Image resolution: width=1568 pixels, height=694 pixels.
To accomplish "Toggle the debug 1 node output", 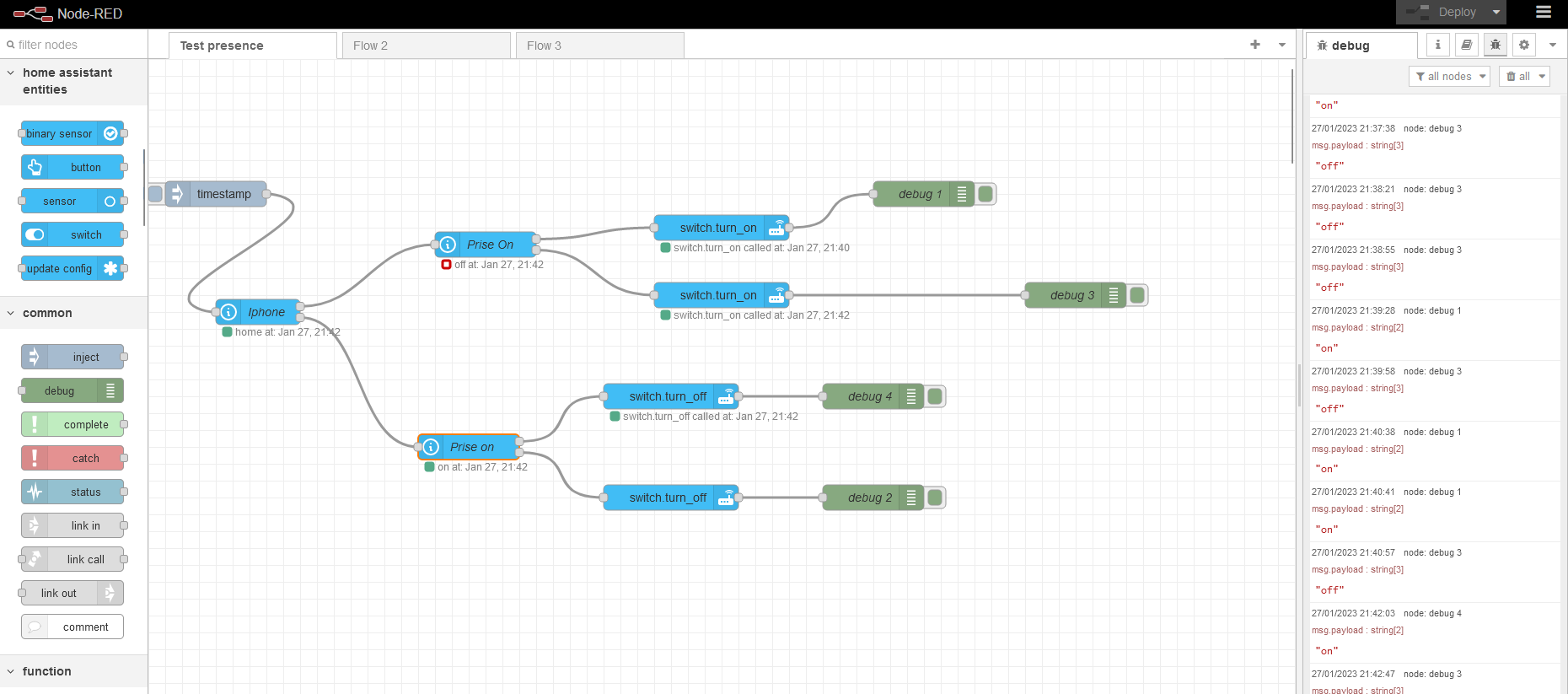I will click(x=985, y=194).
